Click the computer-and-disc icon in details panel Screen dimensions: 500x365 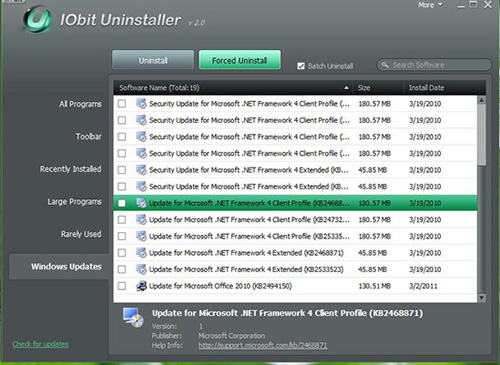coord(133,318)
